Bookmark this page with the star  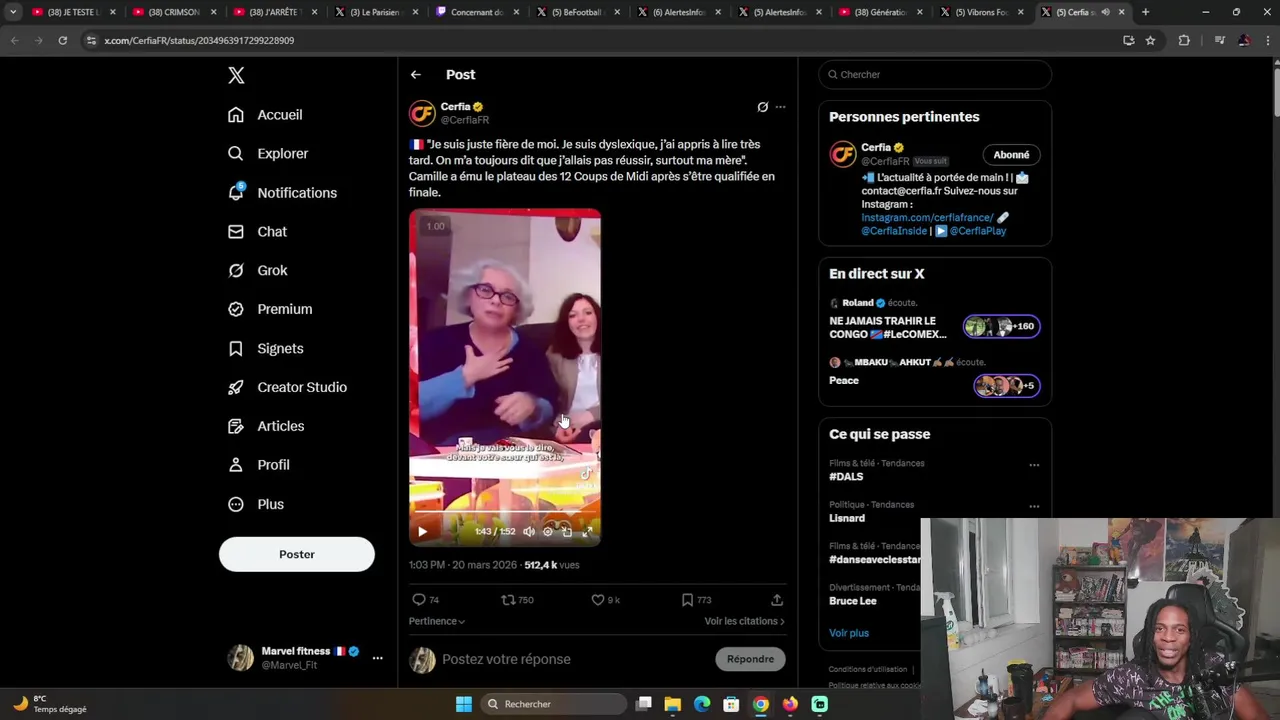click(x=1150, y=40)
